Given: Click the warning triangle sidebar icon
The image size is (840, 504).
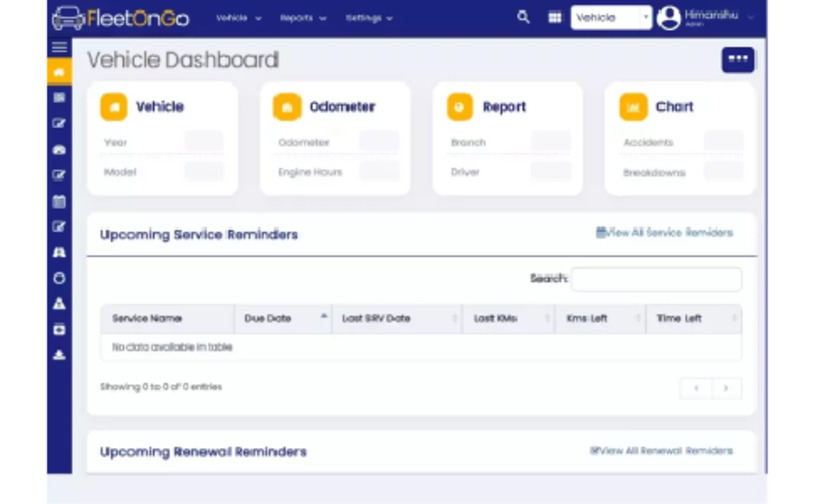Looking at the screenshot, I should (x=59, y=304).
